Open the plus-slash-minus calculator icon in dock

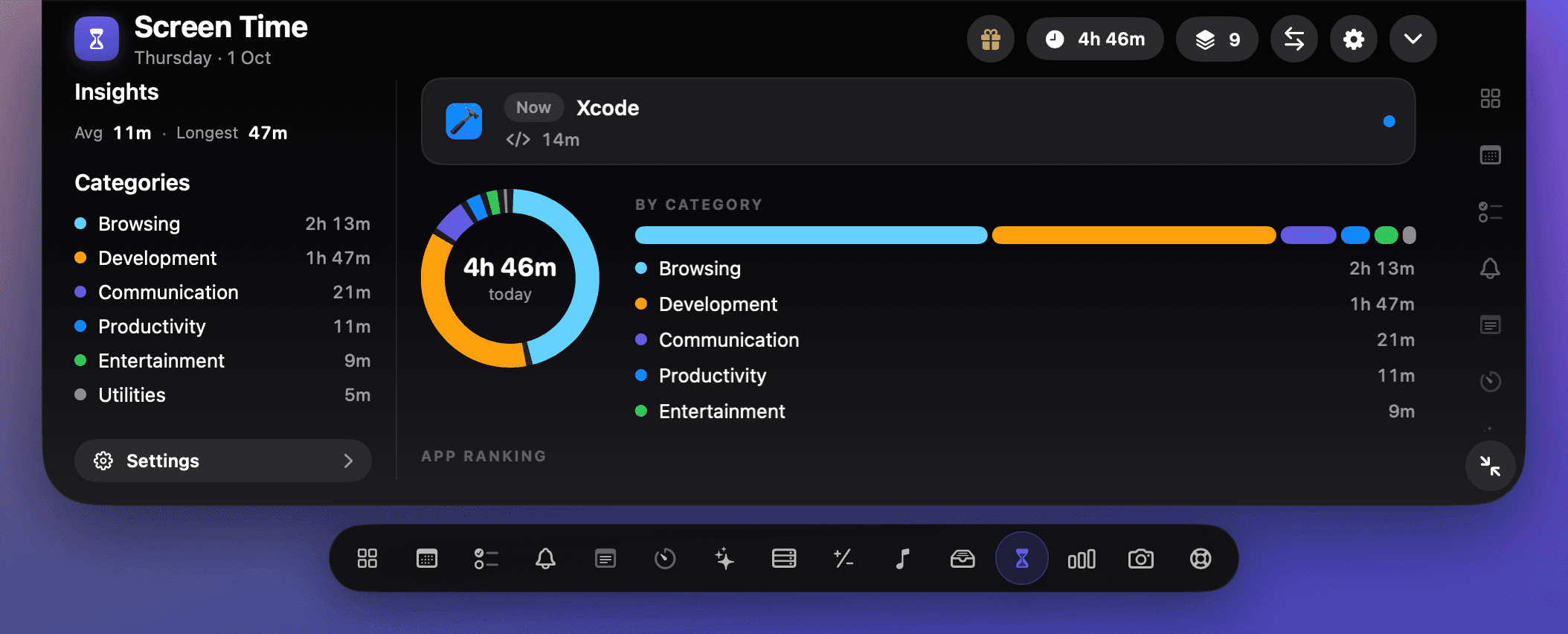coord(844,559)
